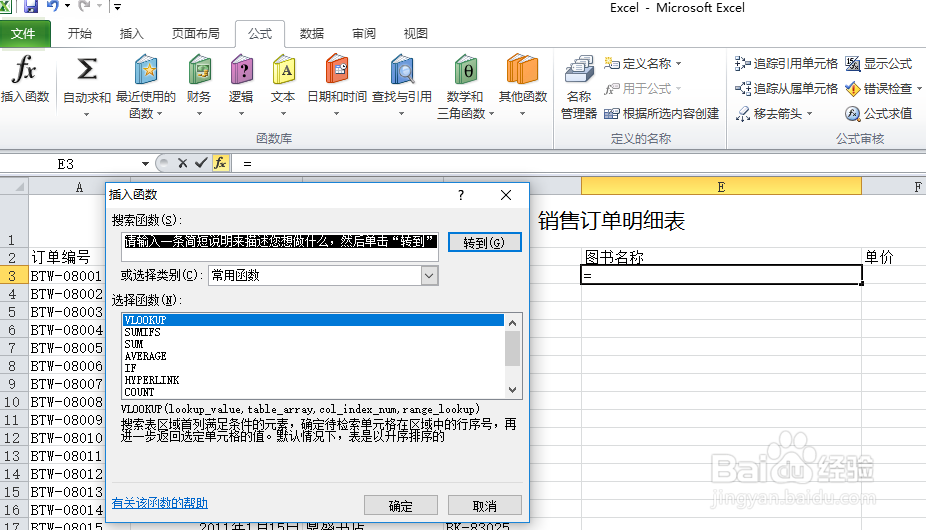Open the help on this function link
Viewport: 926px width, 530px height.
tap(159, 503)
